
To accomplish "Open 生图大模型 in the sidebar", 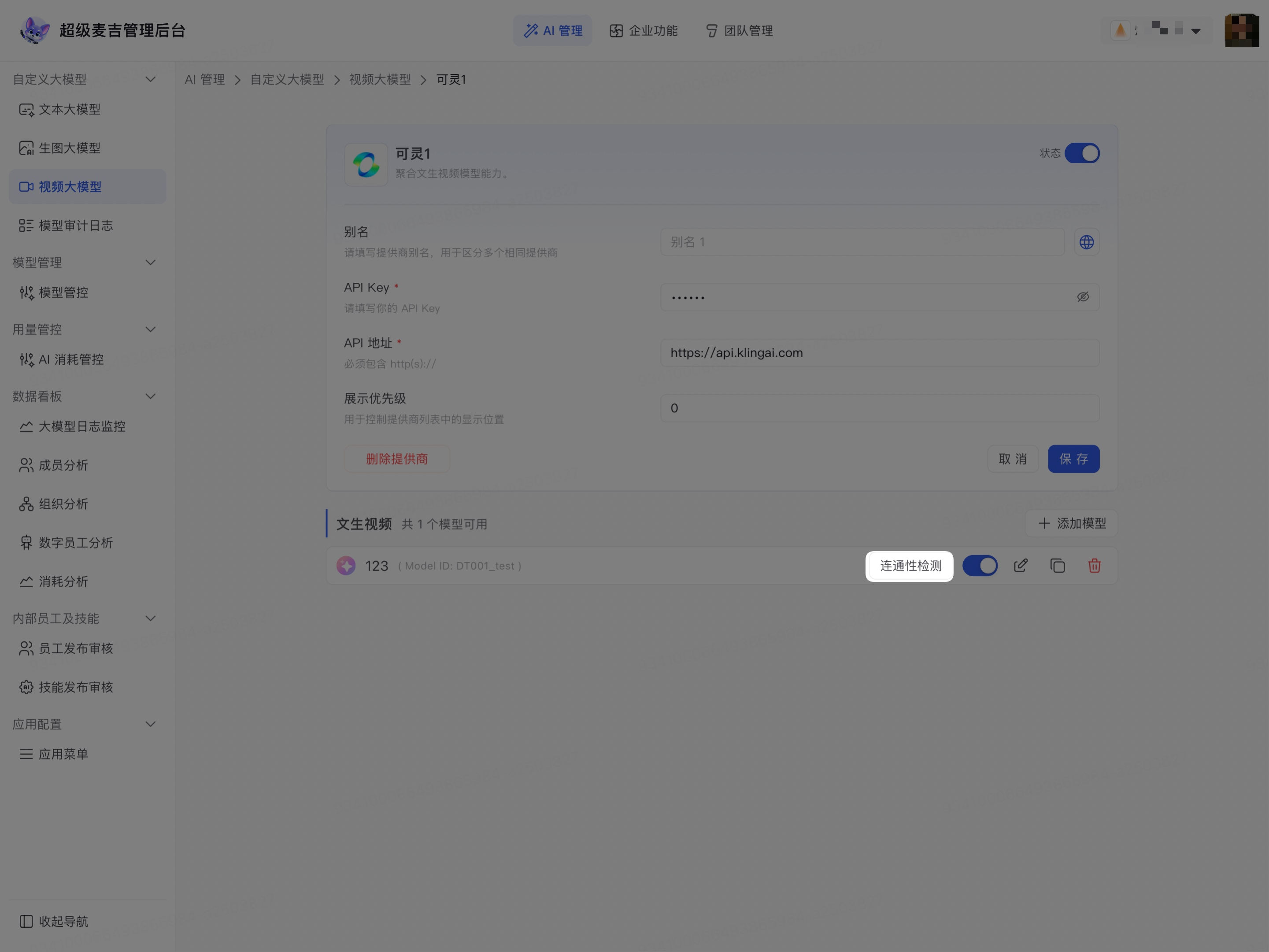I will pos(87,148).
